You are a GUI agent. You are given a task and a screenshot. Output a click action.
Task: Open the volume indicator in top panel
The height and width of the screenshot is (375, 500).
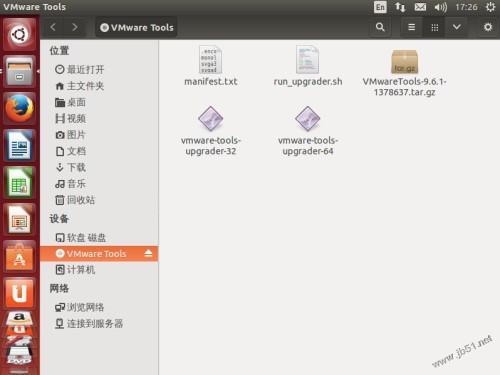tap(440, 7)
